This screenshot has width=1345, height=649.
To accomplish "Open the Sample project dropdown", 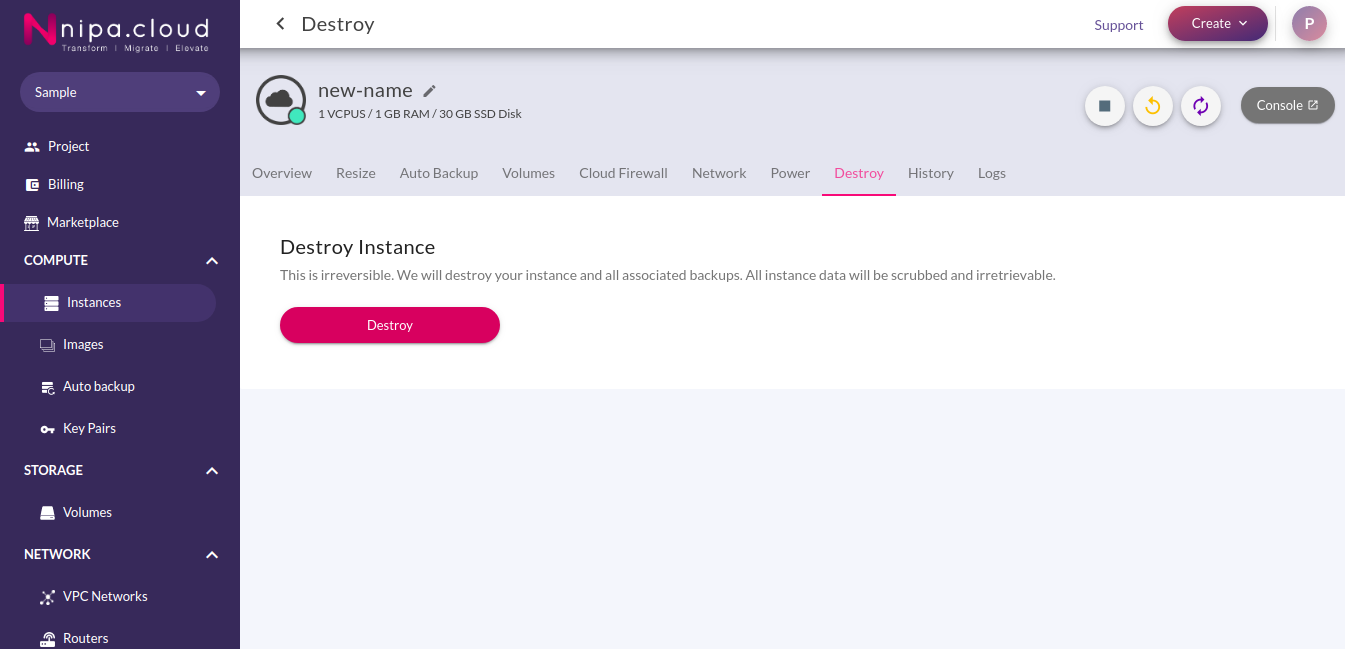I will [120, 92].
